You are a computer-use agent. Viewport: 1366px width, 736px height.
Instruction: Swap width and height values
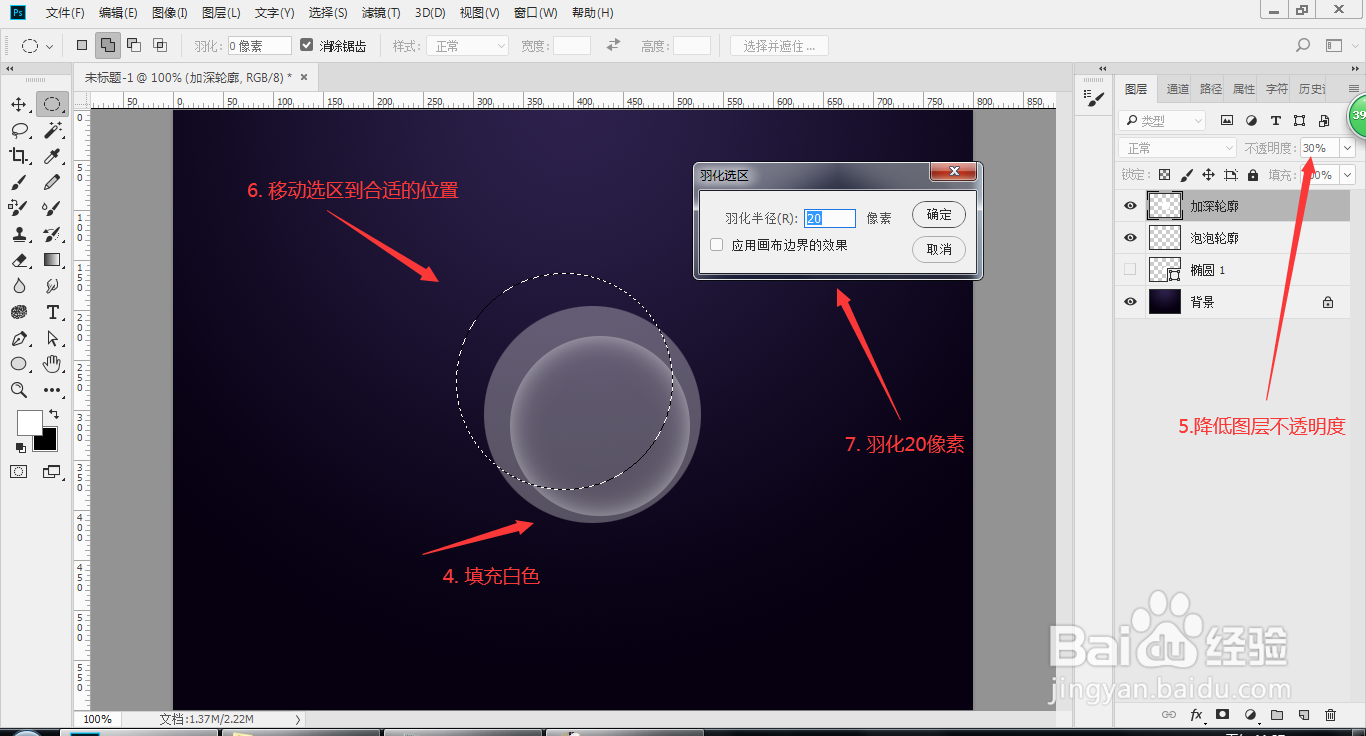click(614, 45)
